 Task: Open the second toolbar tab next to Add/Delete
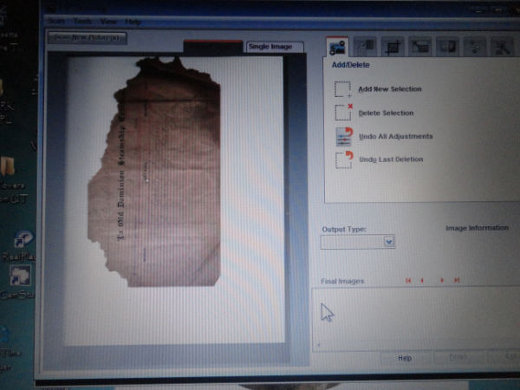click(x=365, y=47)
